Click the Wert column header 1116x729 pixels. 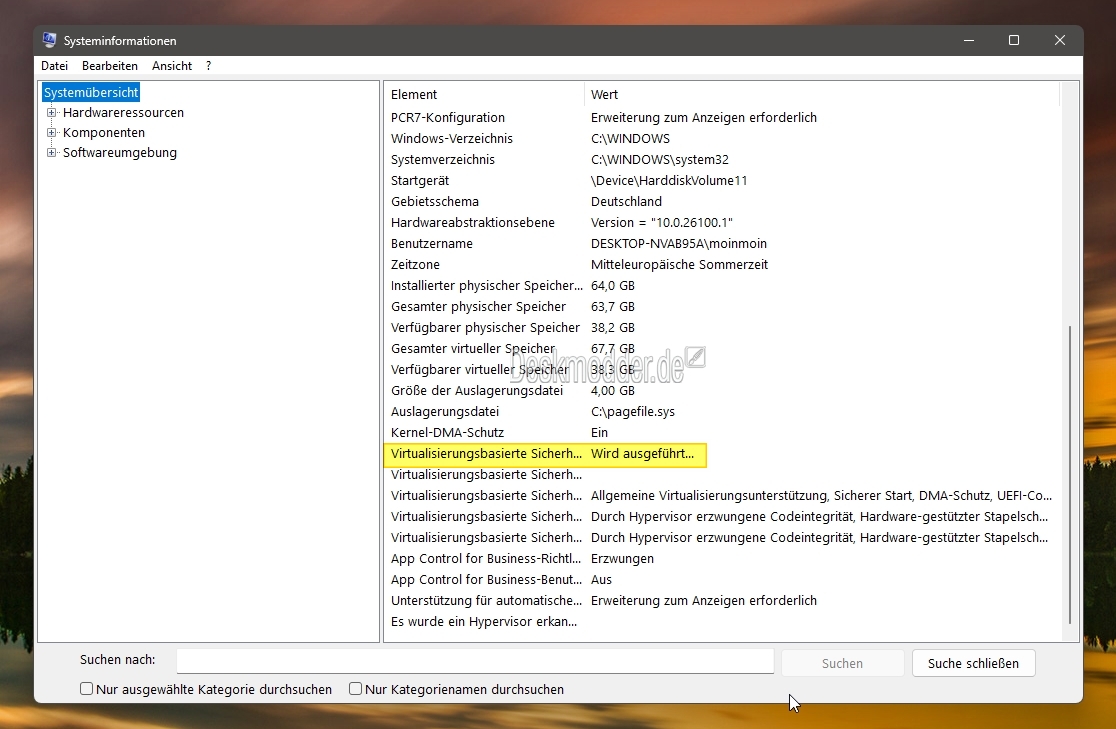coord(822,95)
